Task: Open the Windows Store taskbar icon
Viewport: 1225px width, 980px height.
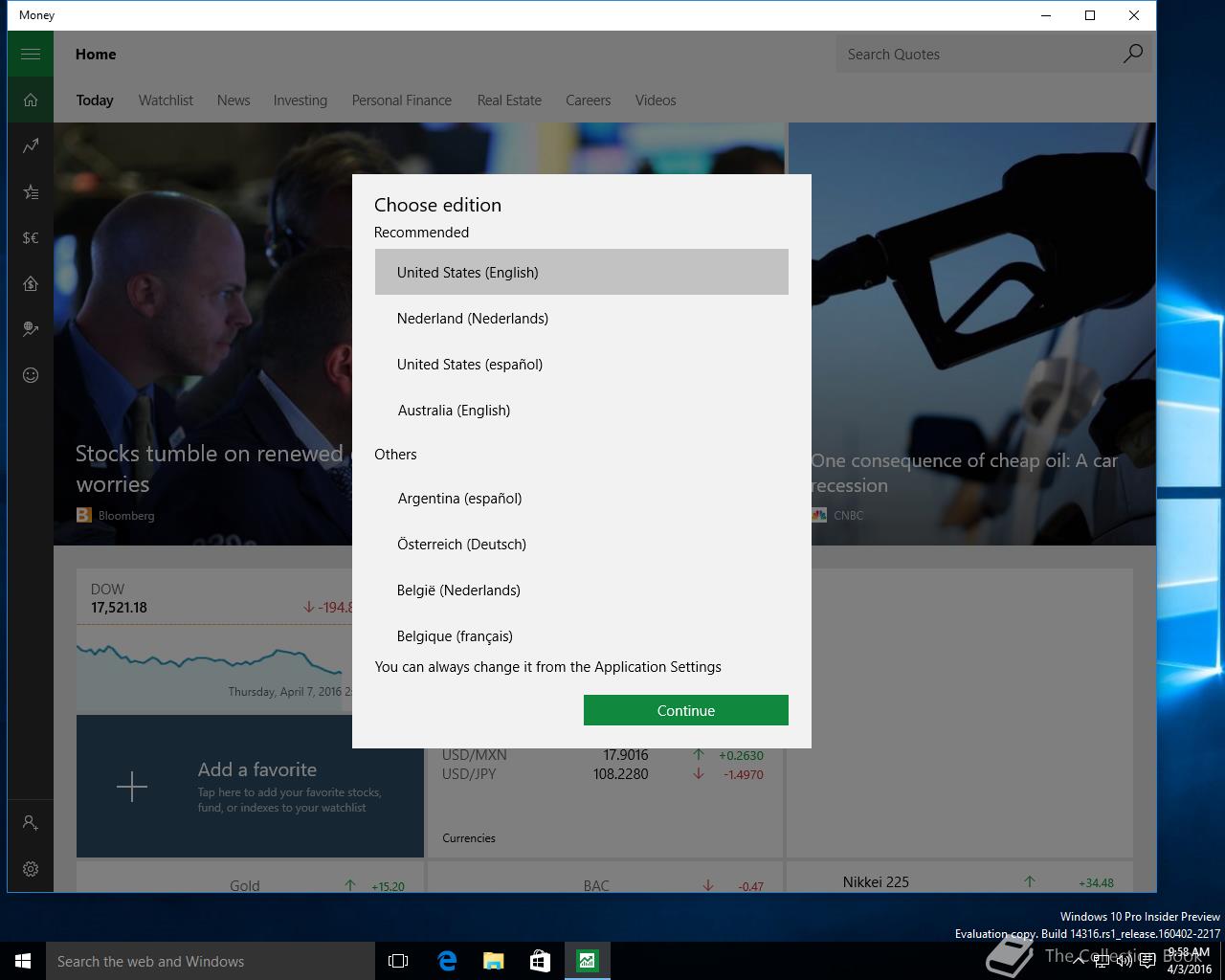Action: coord(540,961)
